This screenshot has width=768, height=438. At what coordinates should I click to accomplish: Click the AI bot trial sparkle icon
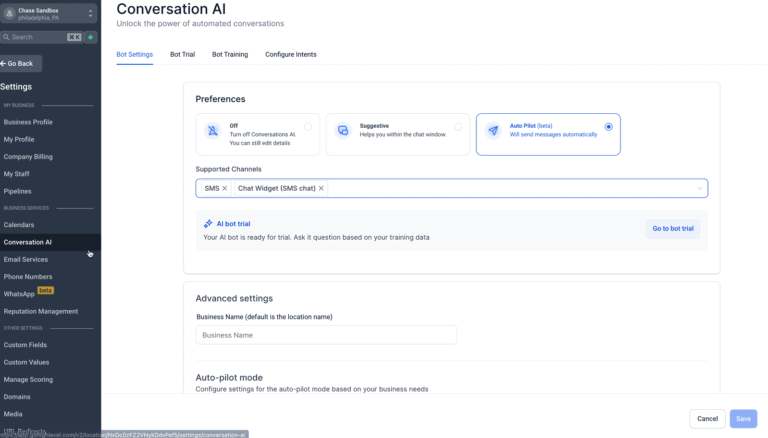coord(208,223)
